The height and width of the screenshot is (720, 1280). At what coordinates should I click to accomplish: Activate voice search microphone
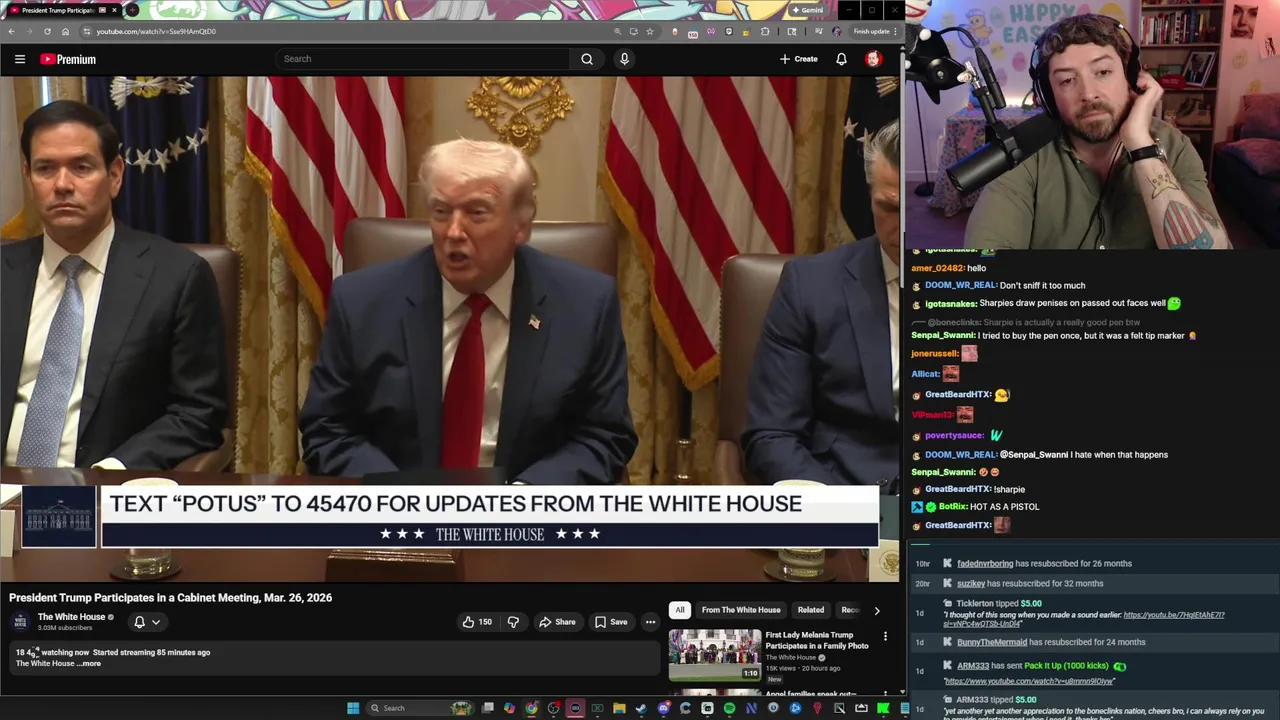coord(624,59)
